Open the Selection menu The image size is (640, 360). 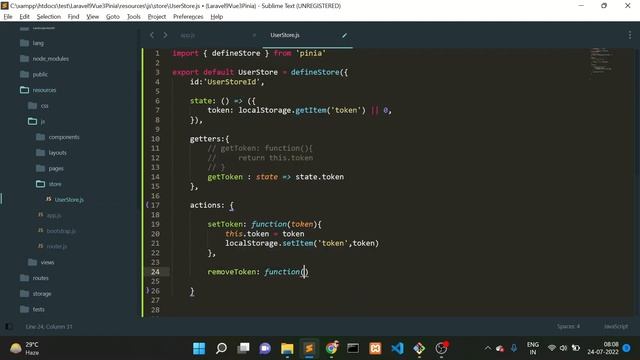pyautogui.click(x=49, y=17)
